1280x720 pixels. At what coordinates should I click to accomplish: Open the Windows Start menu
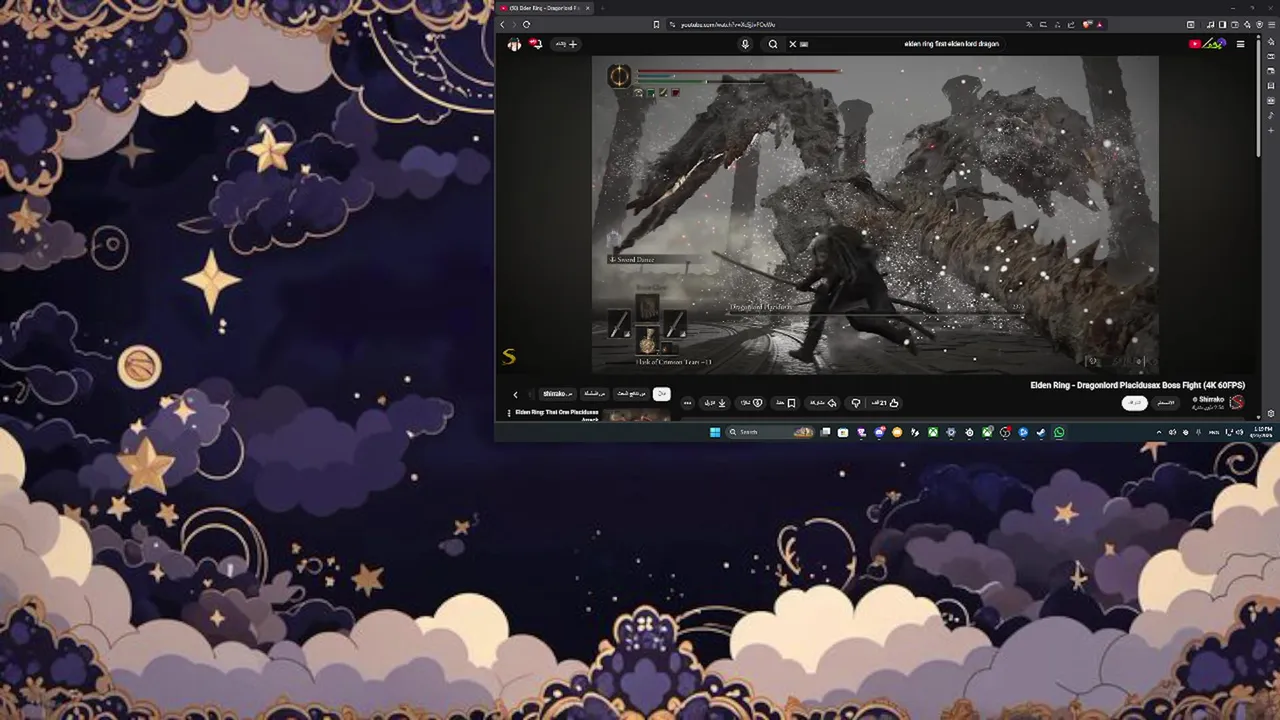tap(714, 432)
